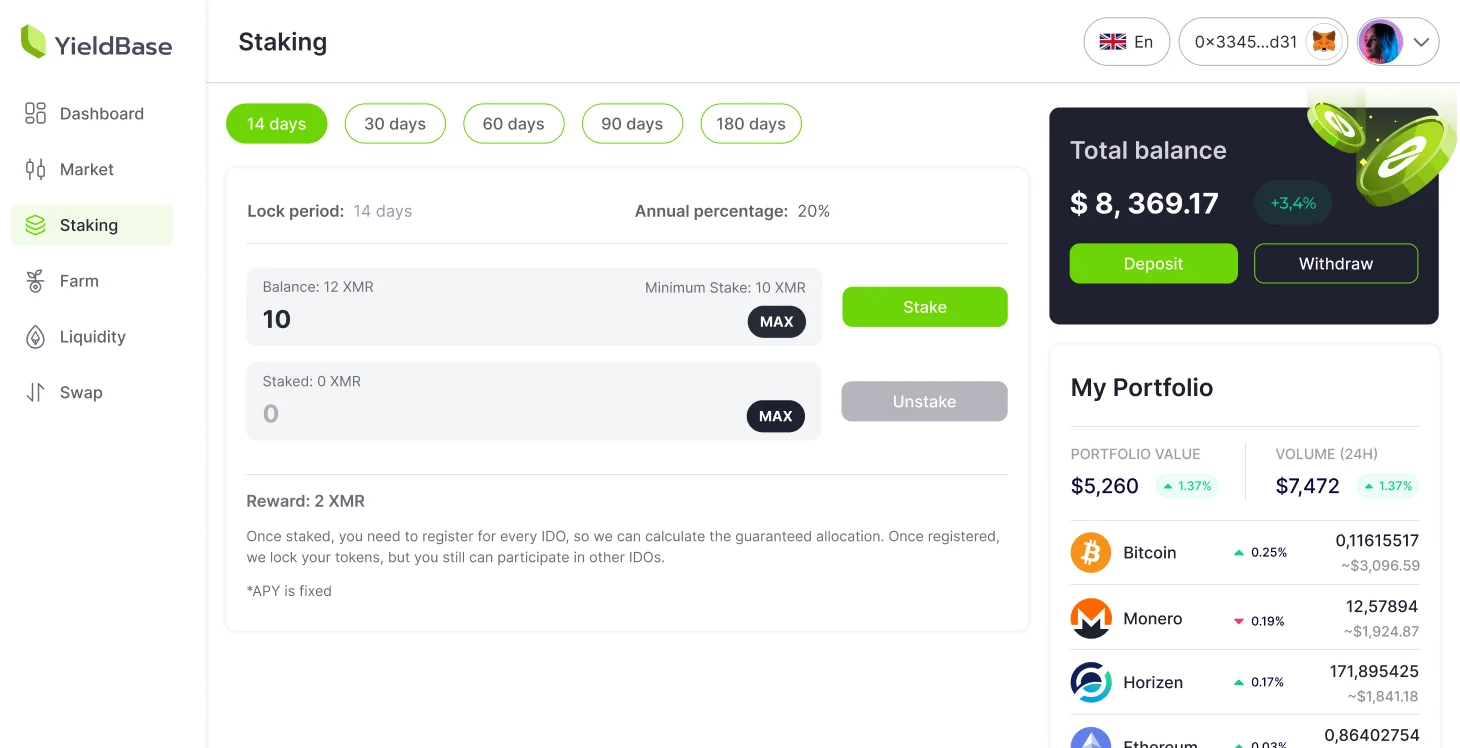Click the Liquidity droplet icon
Screen dimensions: 1460x748
[35, 337]
